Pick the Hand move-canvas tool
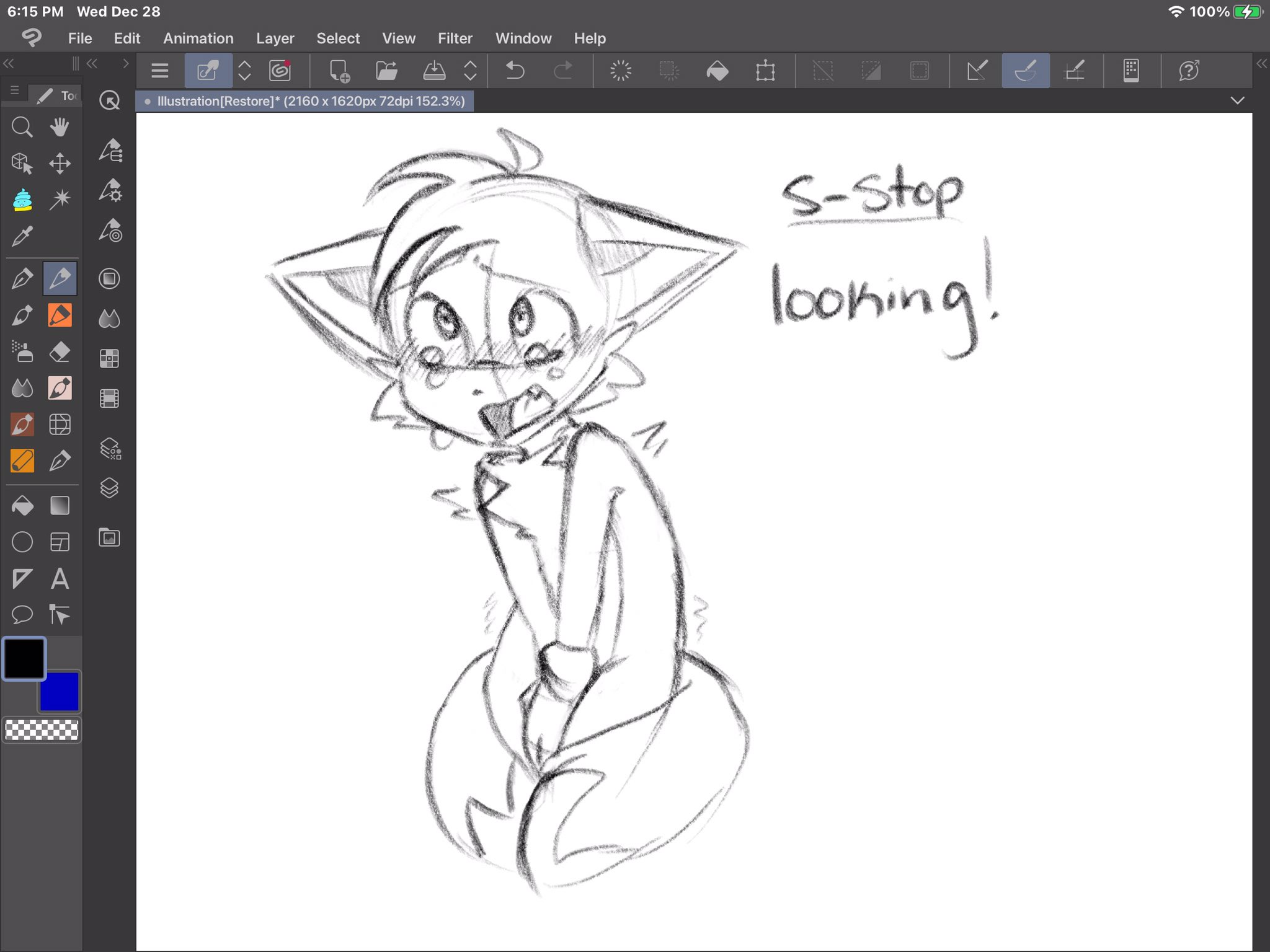The height and width of the screenshot is (952, 1270). 60,127
